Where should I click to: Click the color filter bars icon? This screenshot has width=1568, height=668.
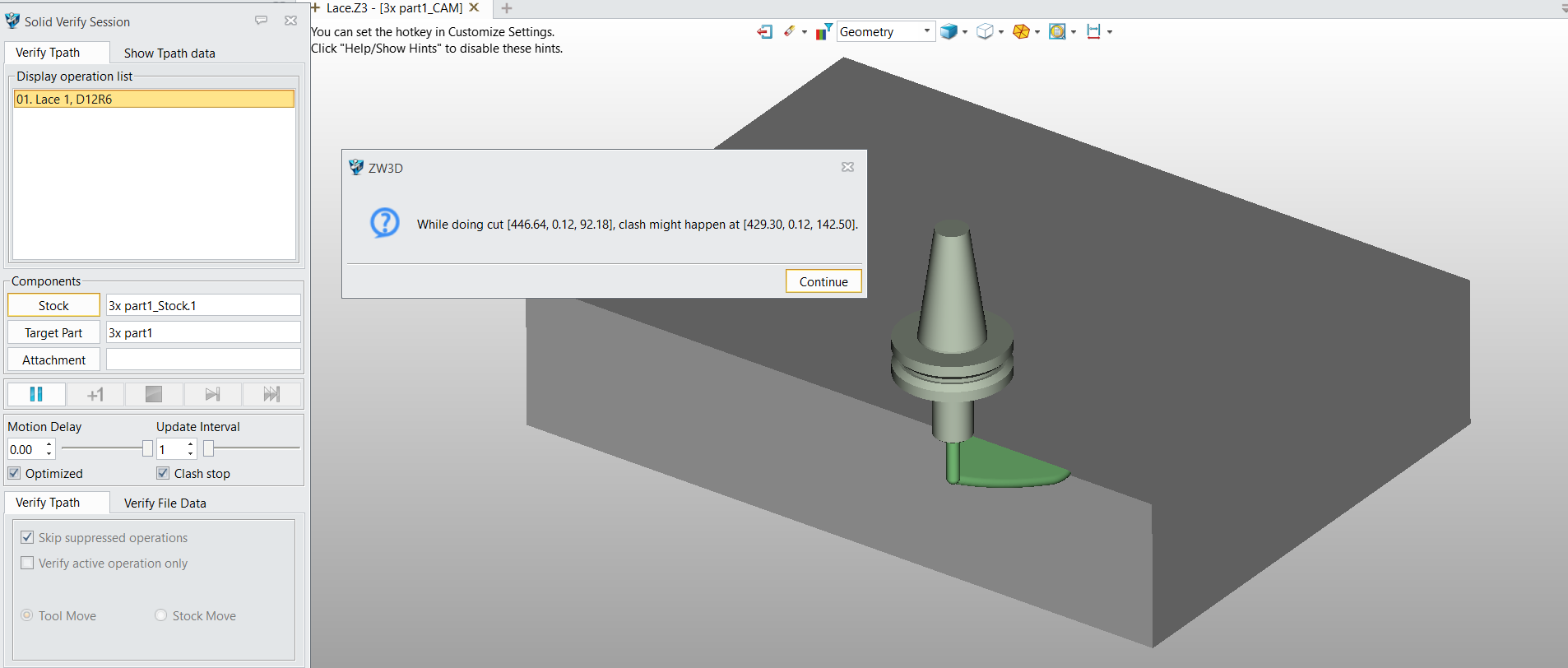(823, 31)
